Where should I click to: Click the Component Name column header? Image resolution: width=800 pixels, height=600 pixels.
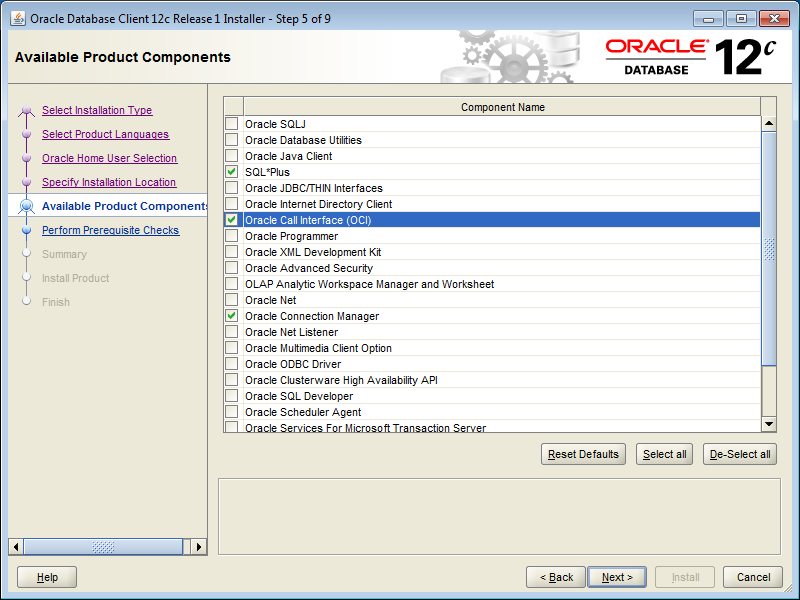(503, 107)
